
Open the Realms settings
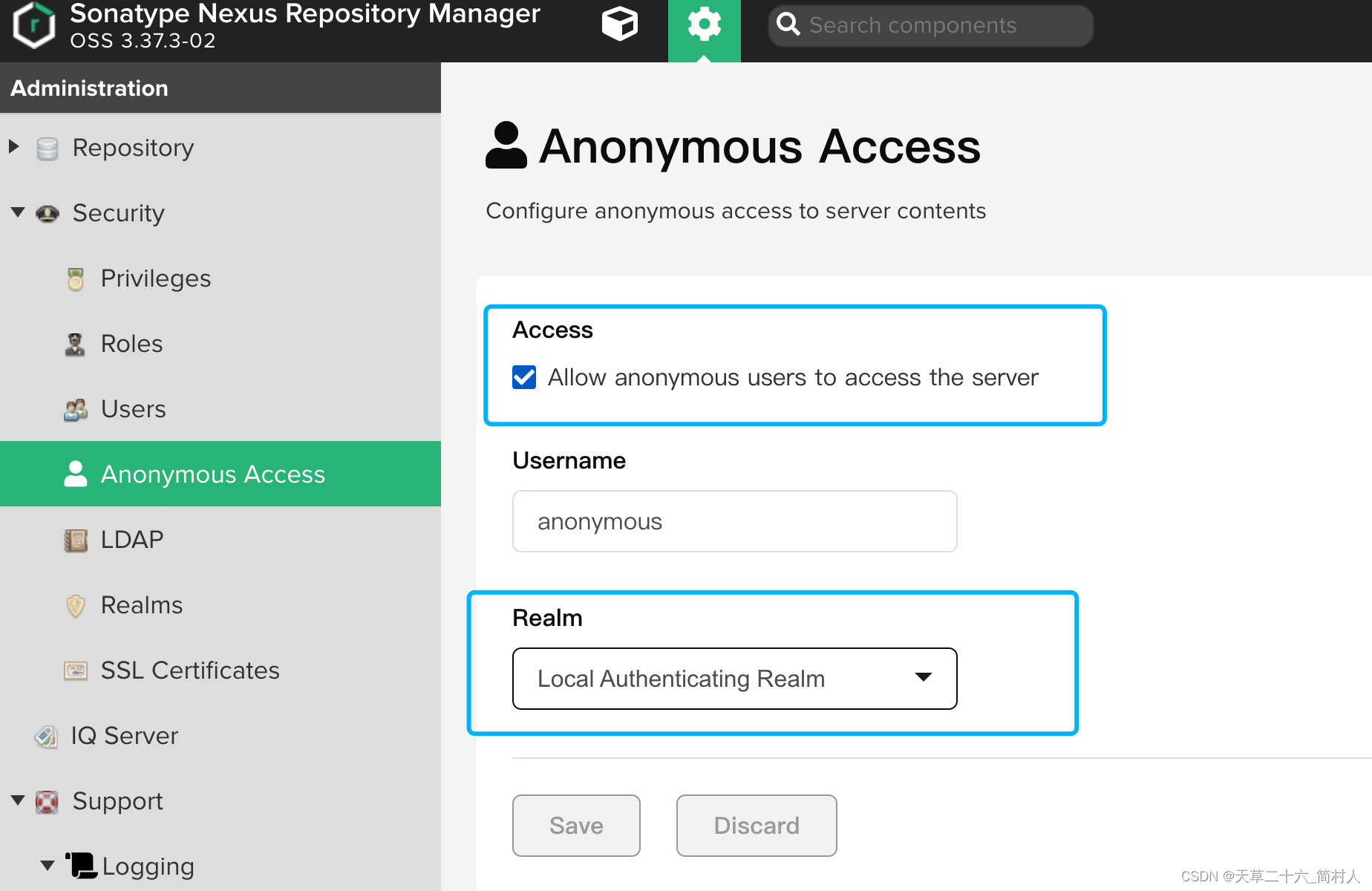tap(141, 604)
